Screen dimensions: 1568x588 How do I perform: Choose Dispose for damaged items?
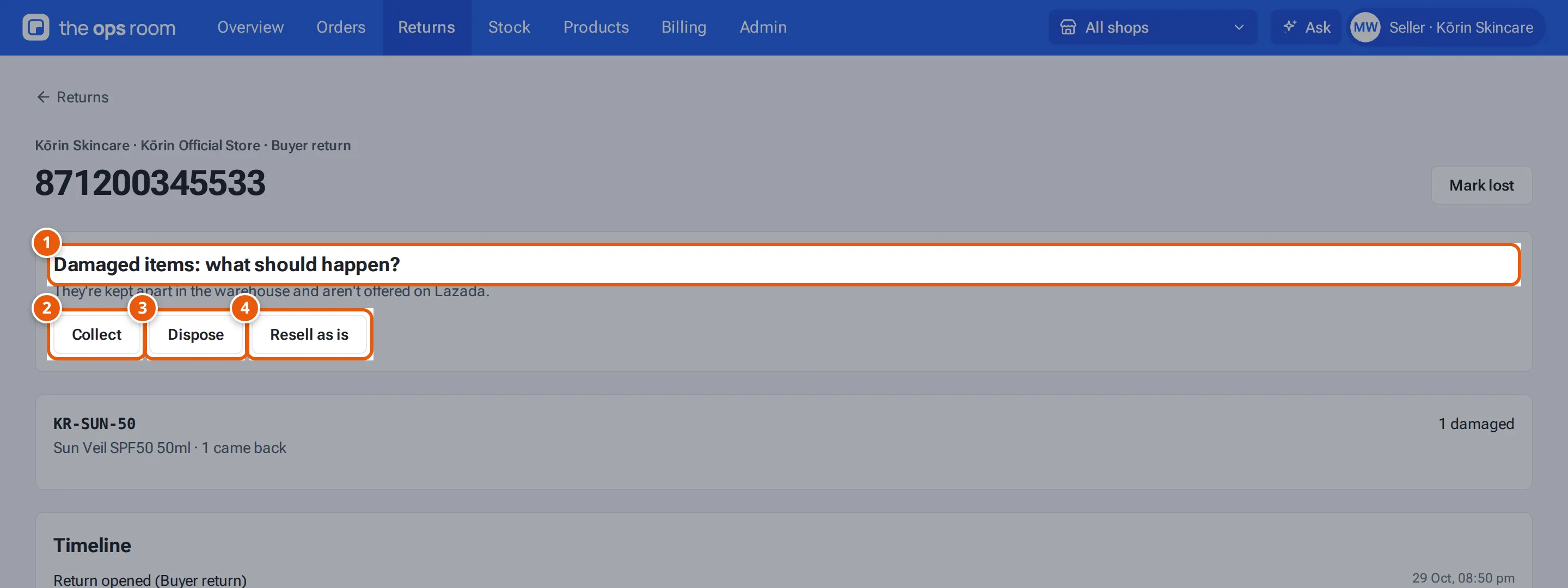(x=195, y=334)
